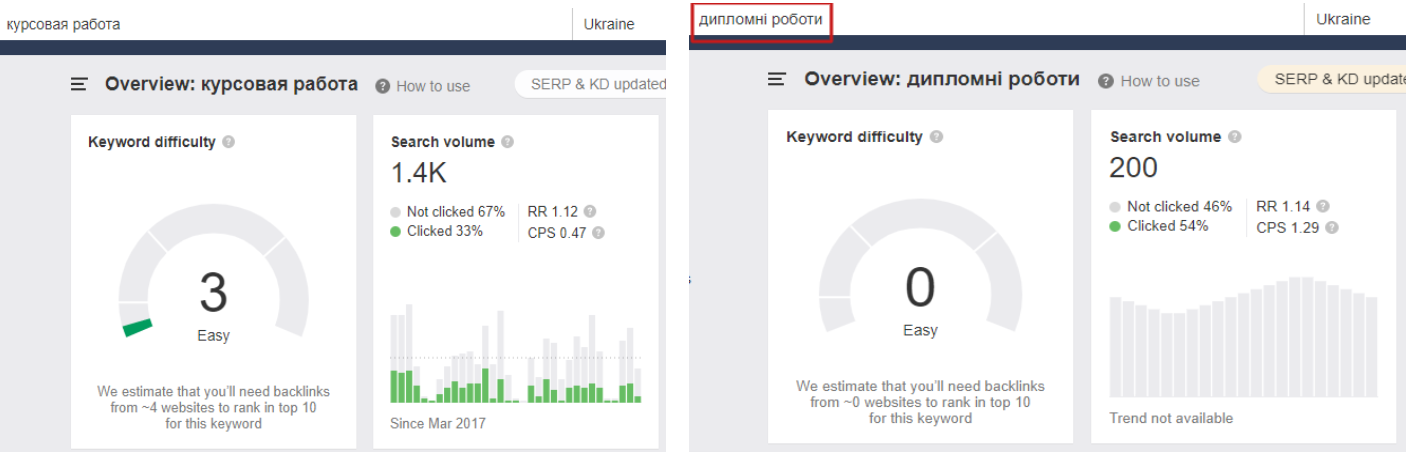Viewport: 1407px width, 452px height.
Task: Open hamburger menu beside Overview: дипломні роботи
Action: coord(777,79)
